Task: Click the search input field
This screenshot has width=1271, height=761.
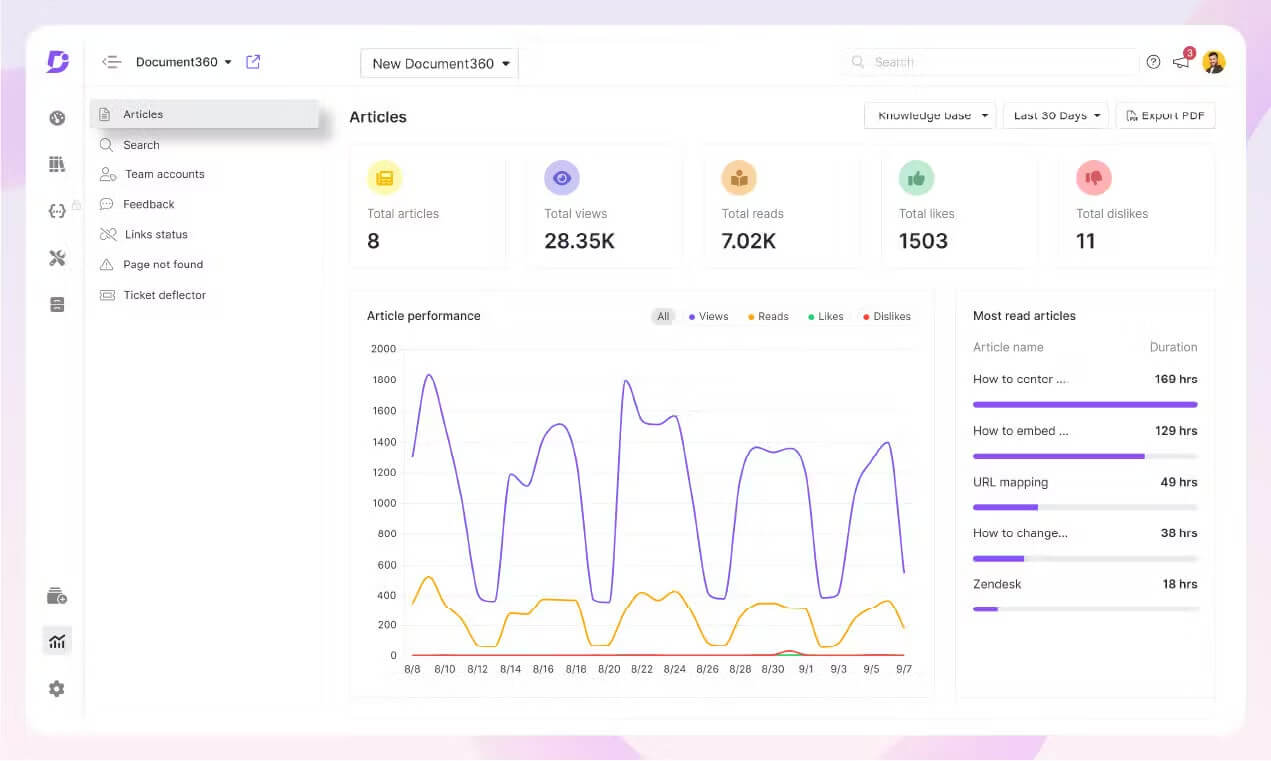Action: [x=991, y=62]
